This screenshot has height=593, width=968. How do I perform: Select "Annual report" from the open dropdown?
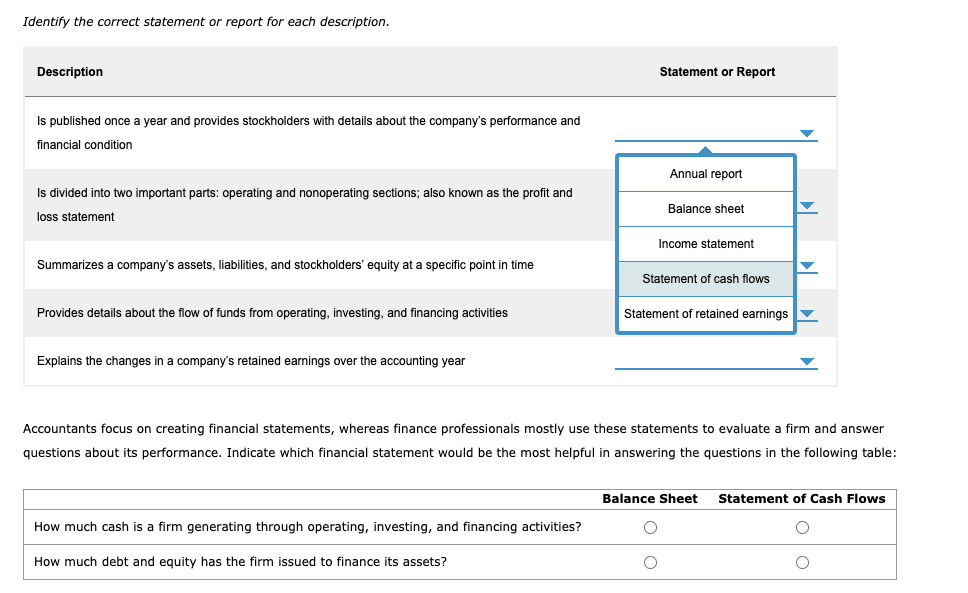[706, 173]
